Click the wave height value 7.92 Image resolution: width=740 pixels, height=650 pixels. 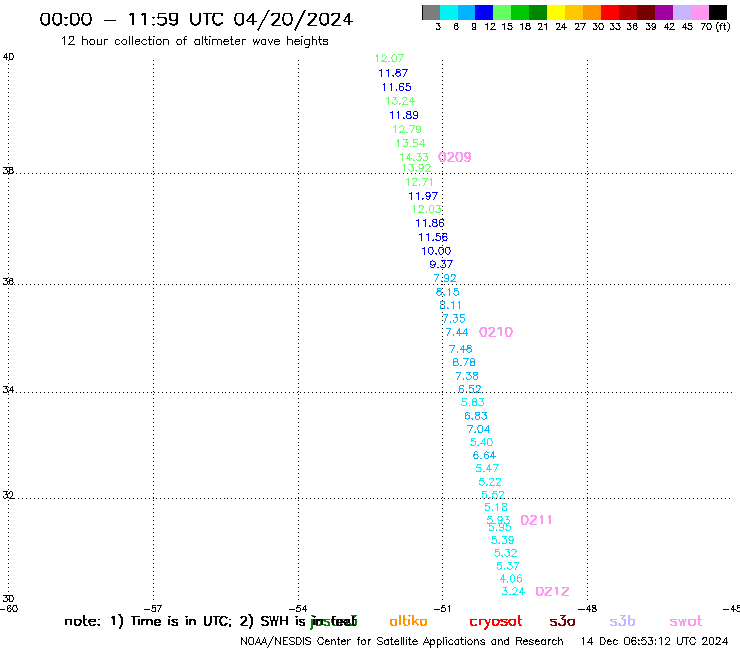445,279
